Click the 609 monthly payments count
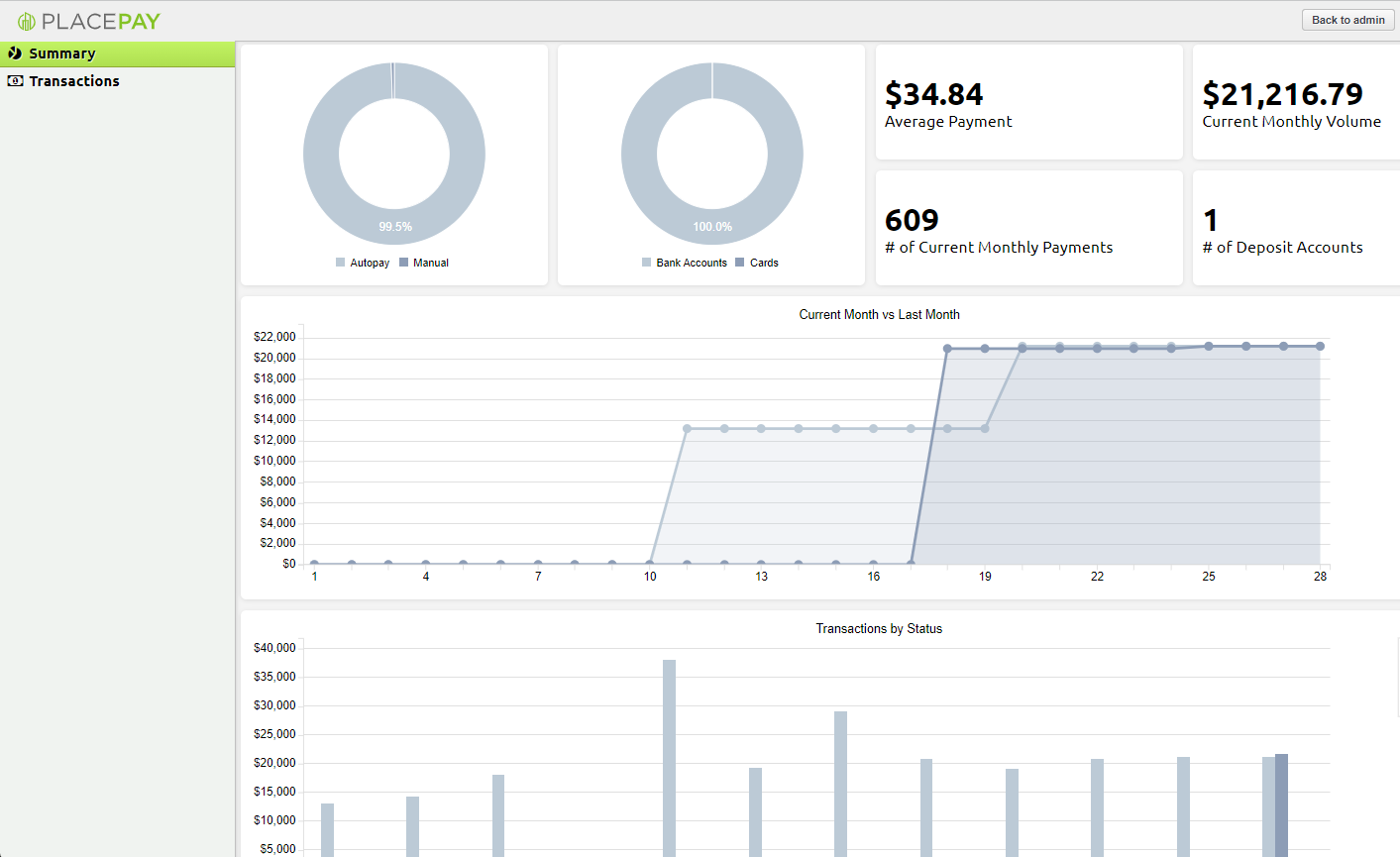Screen dimensions: 1400x857 (x=912, y=220)
